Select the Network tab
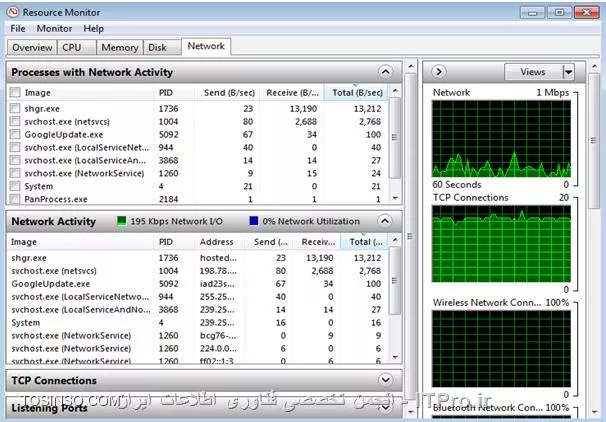Screen dimensions: 606x422 206,46
